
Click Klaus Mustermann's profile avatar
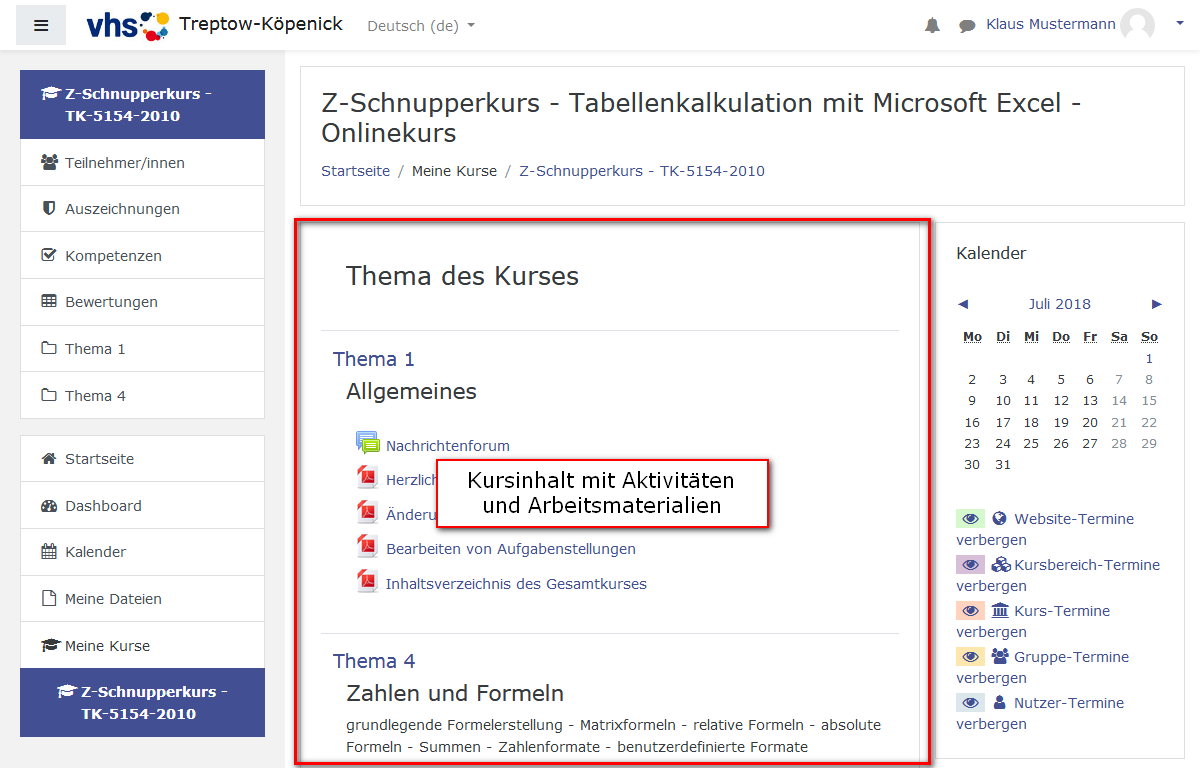(1138, 25)
